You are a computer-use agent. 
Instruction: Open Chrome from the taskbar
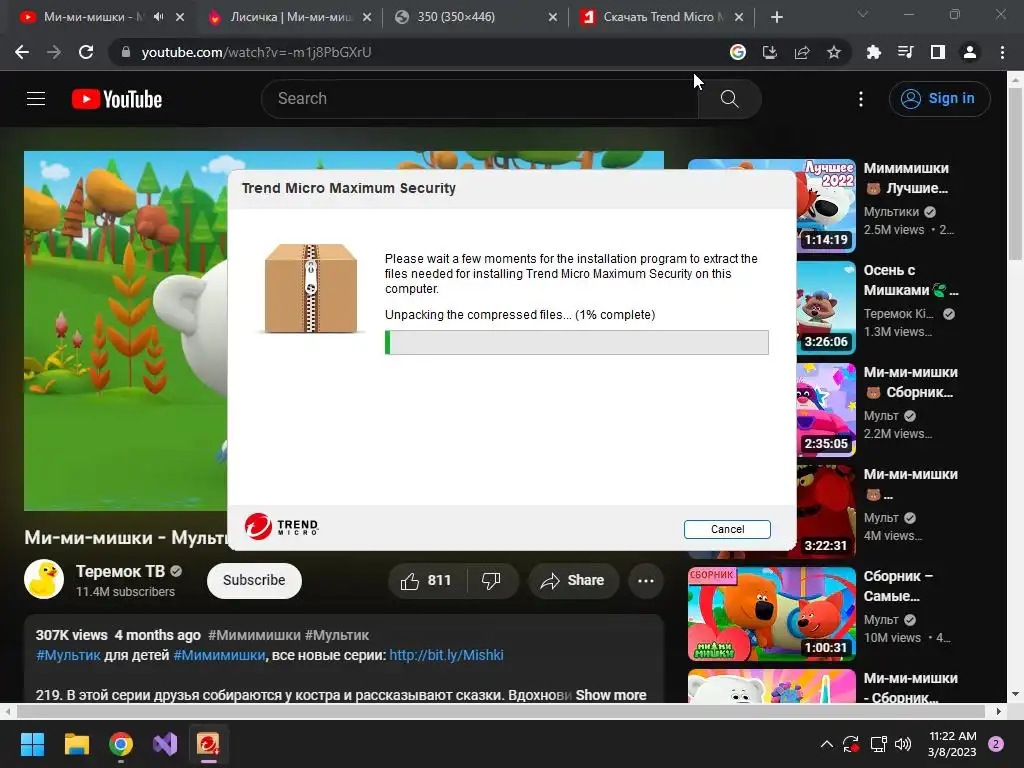coord(121,744)
